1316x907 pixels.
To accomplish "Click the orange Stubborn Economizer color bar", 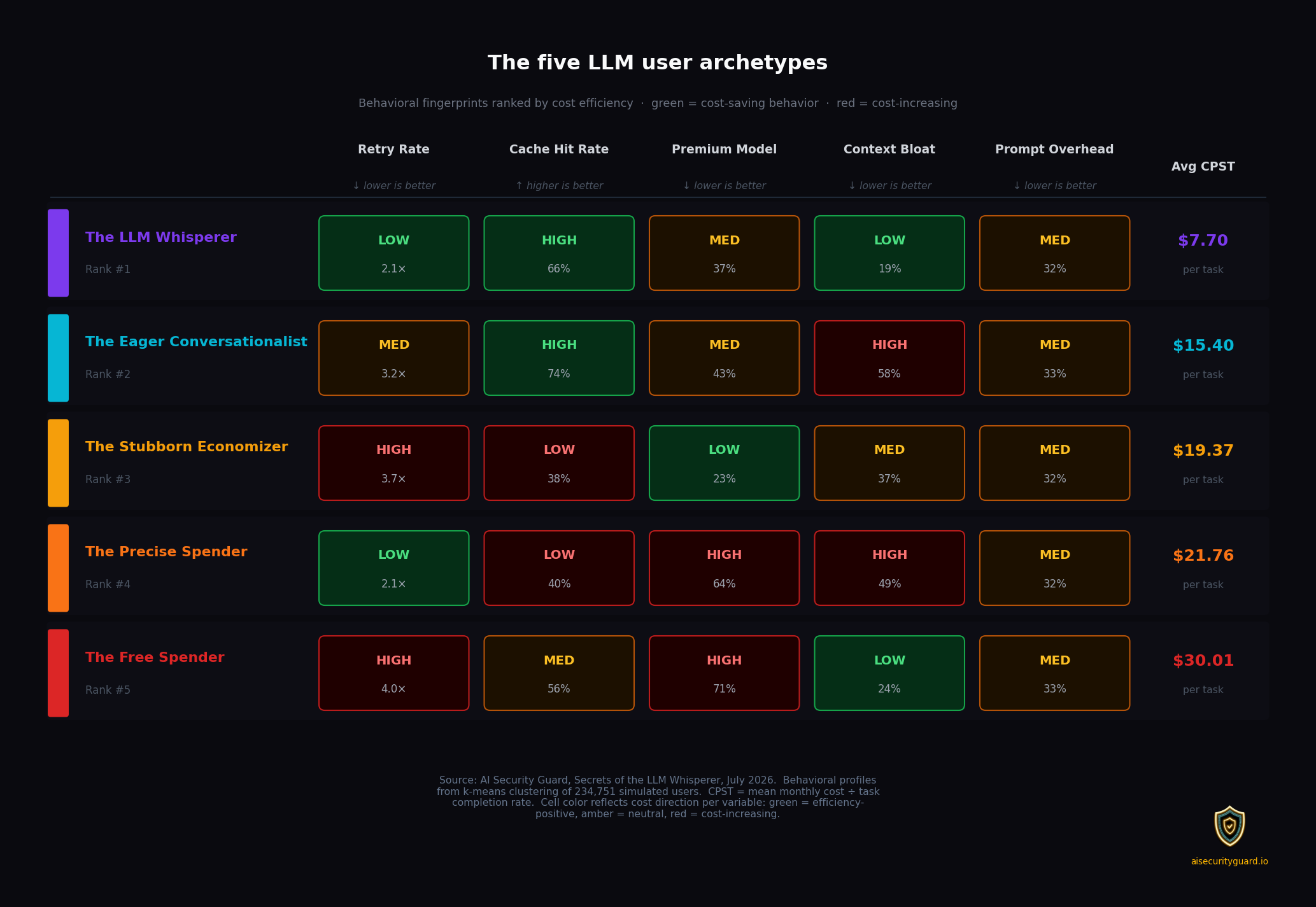I will pos(58,463).
